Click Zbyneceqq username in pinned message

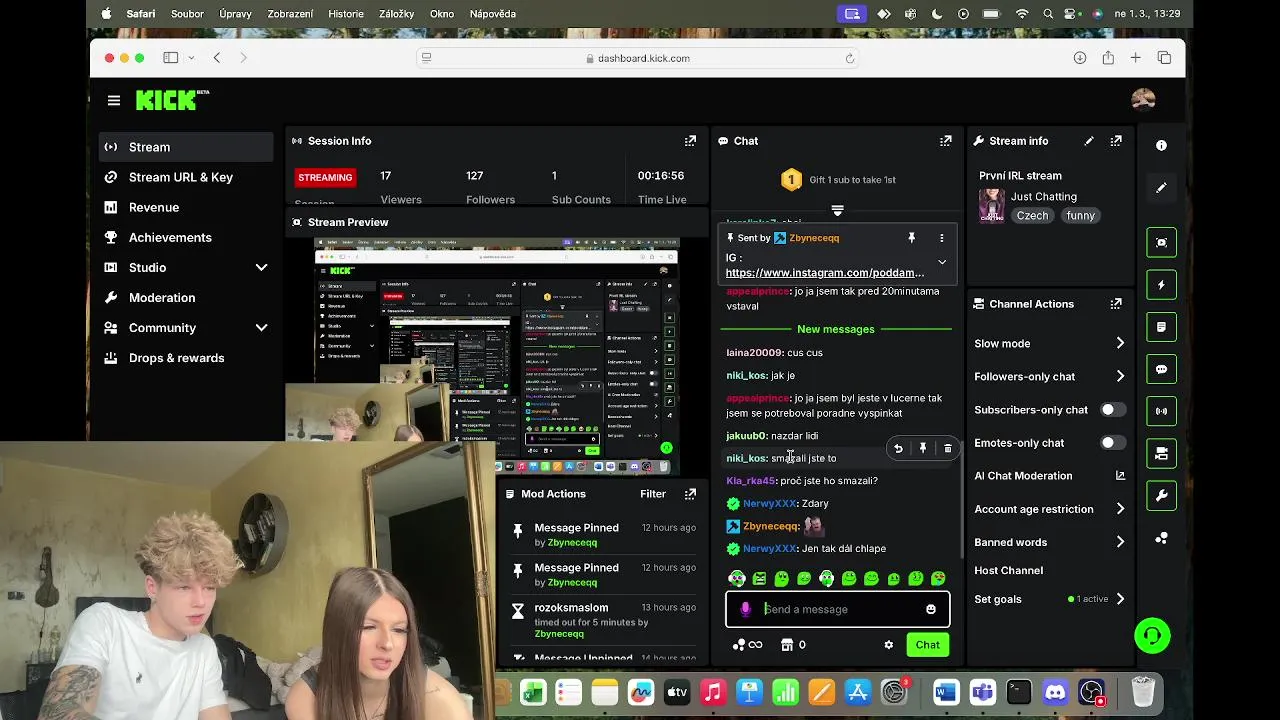pyautogui.click(x=813, y=238)
